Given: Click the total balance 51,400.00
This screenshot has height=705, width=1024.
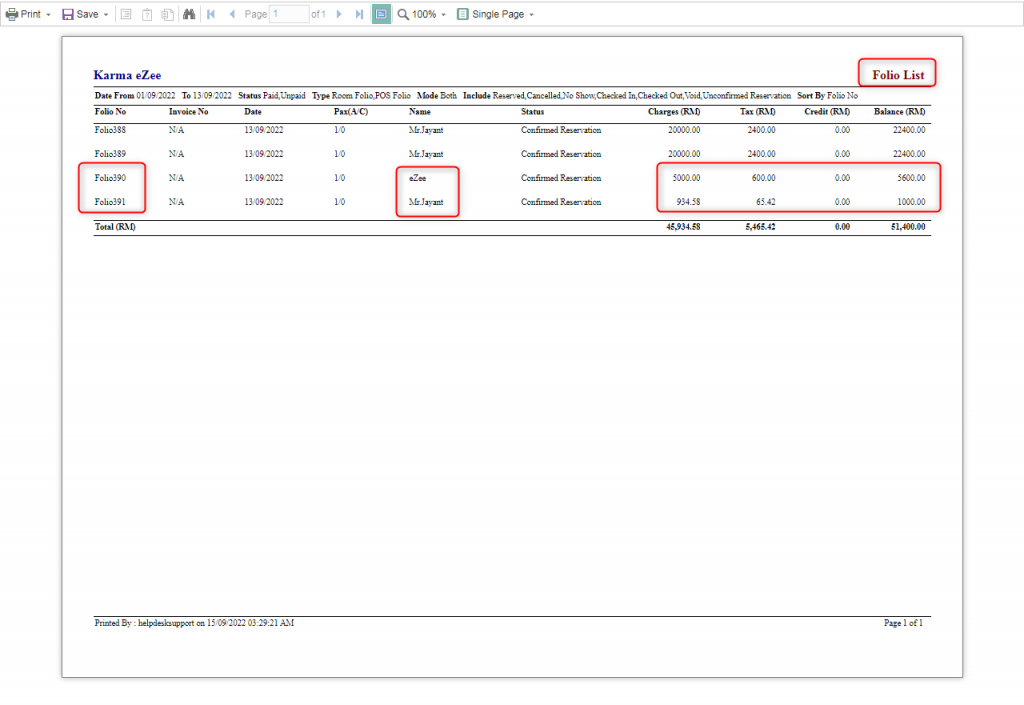Looking at the screenshot, I should [908, 227].
